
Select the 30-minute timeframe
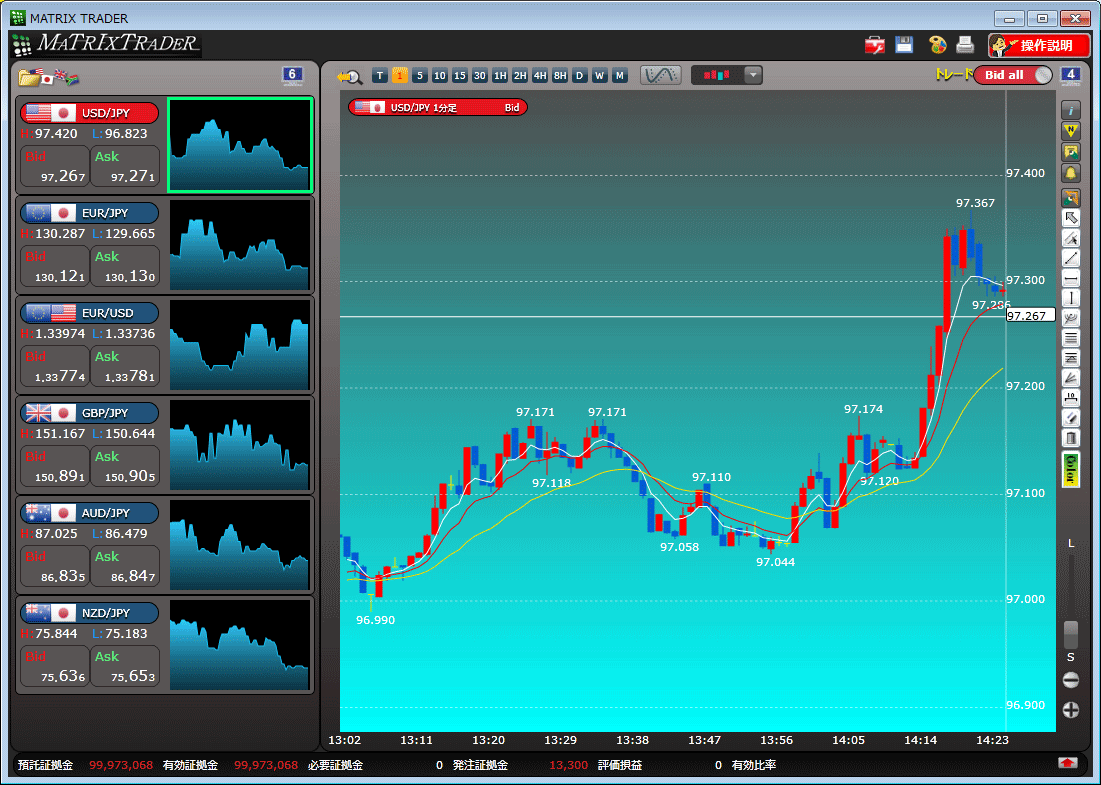click(480, 76)
